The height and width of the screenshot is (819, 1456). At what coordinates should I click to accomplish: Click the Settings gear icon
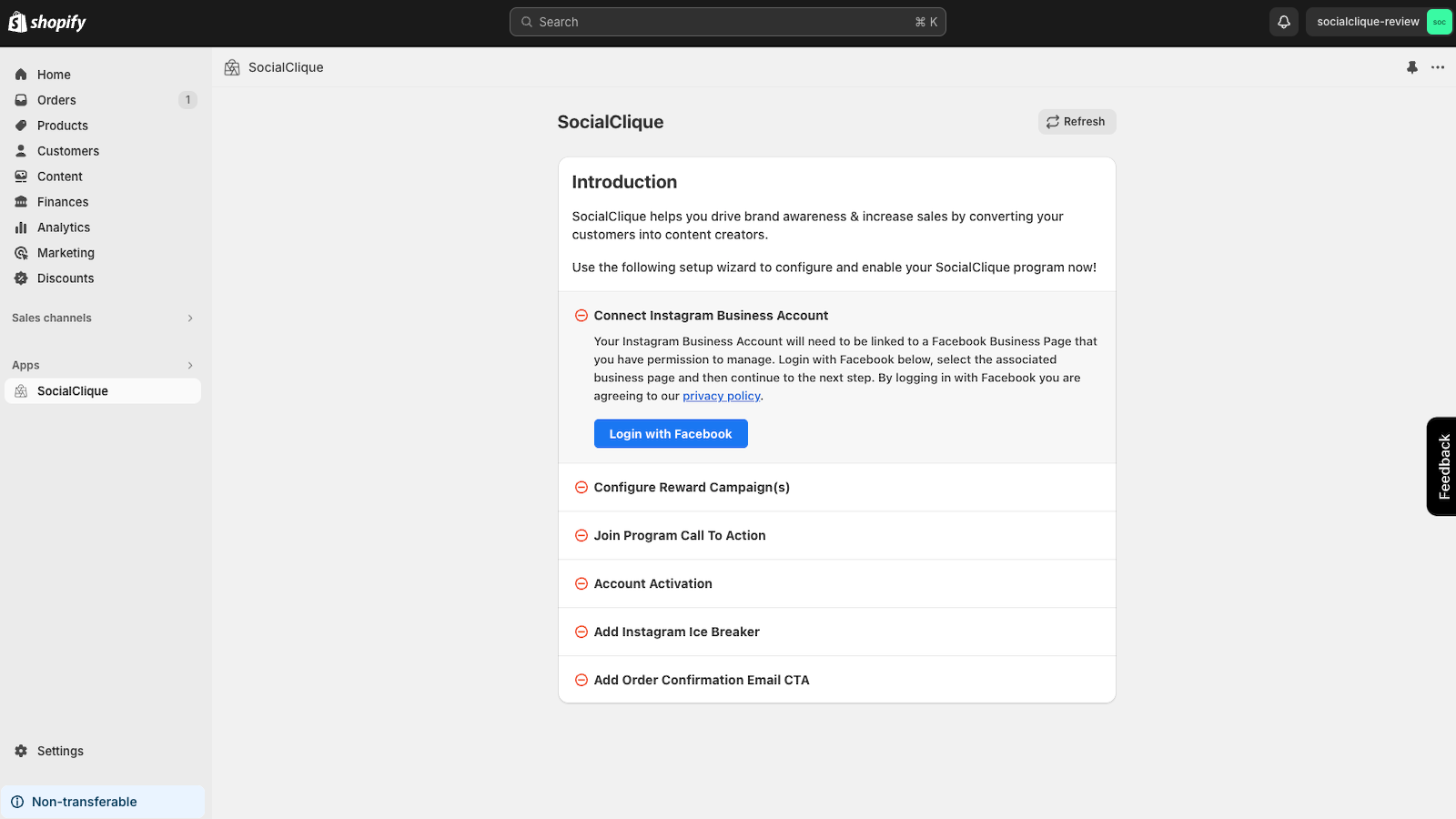point(21,751)
